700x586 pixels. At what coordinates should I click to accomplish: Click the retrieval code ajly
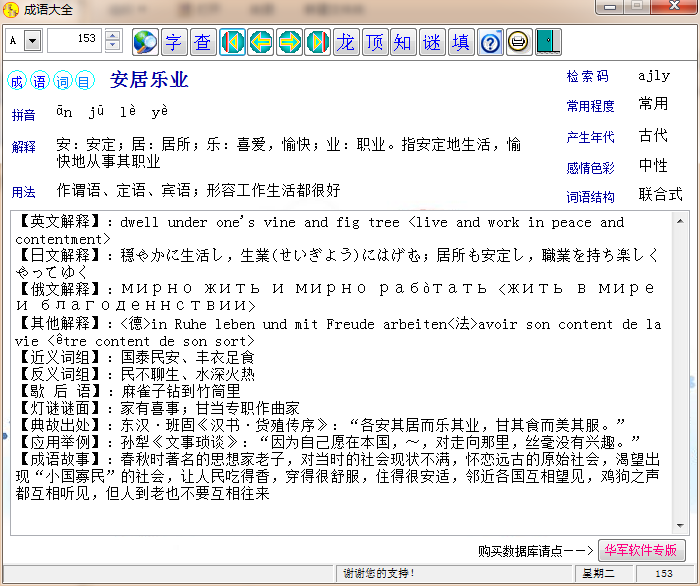point(654,76)
